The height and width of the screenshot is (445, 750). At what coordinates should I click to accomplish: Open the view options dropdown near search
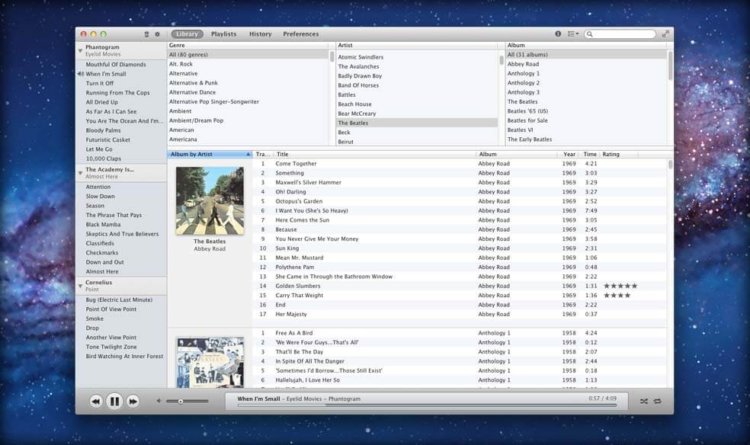pos(573,34)
